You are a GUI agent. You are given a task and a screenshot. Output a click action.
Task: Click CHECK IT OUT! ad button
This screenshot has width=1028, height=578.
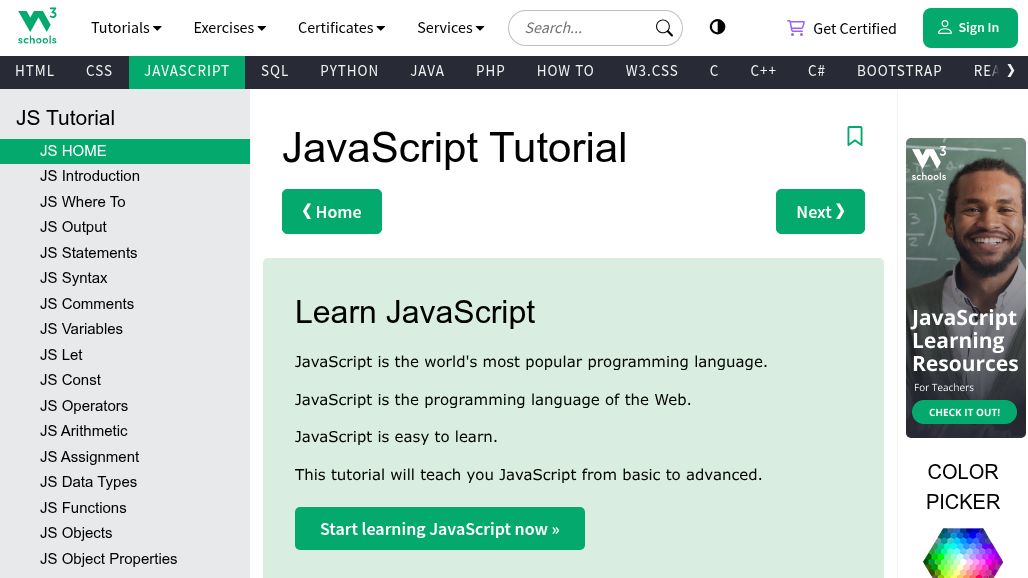pos(964,412)
